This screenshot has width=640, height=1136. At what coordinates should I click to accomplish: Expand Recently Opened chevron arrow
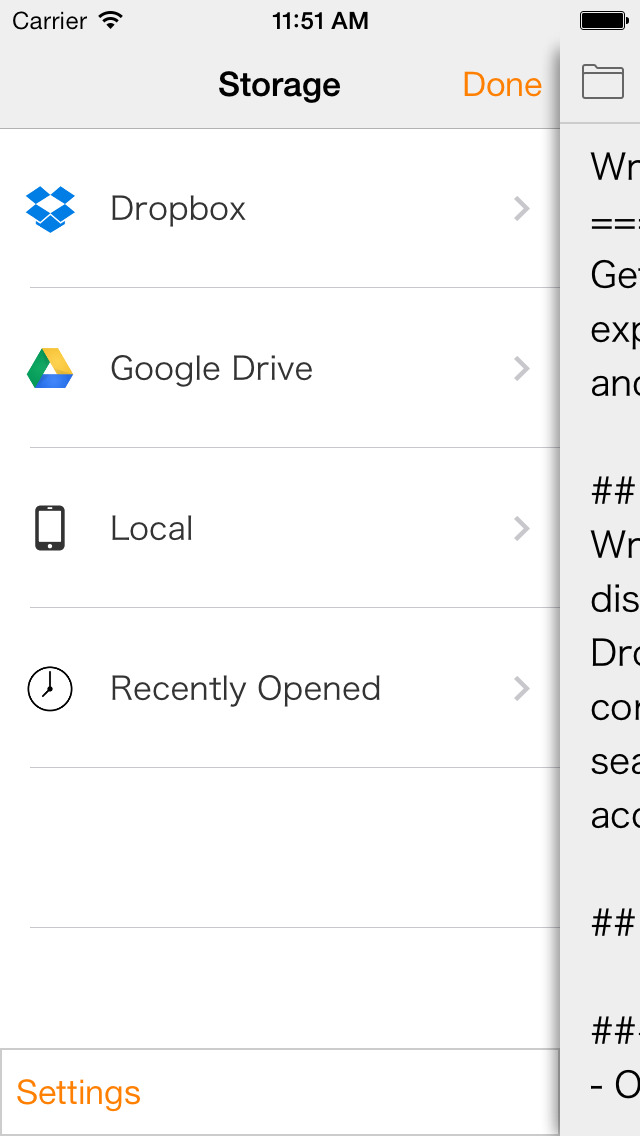click(521, 688)
